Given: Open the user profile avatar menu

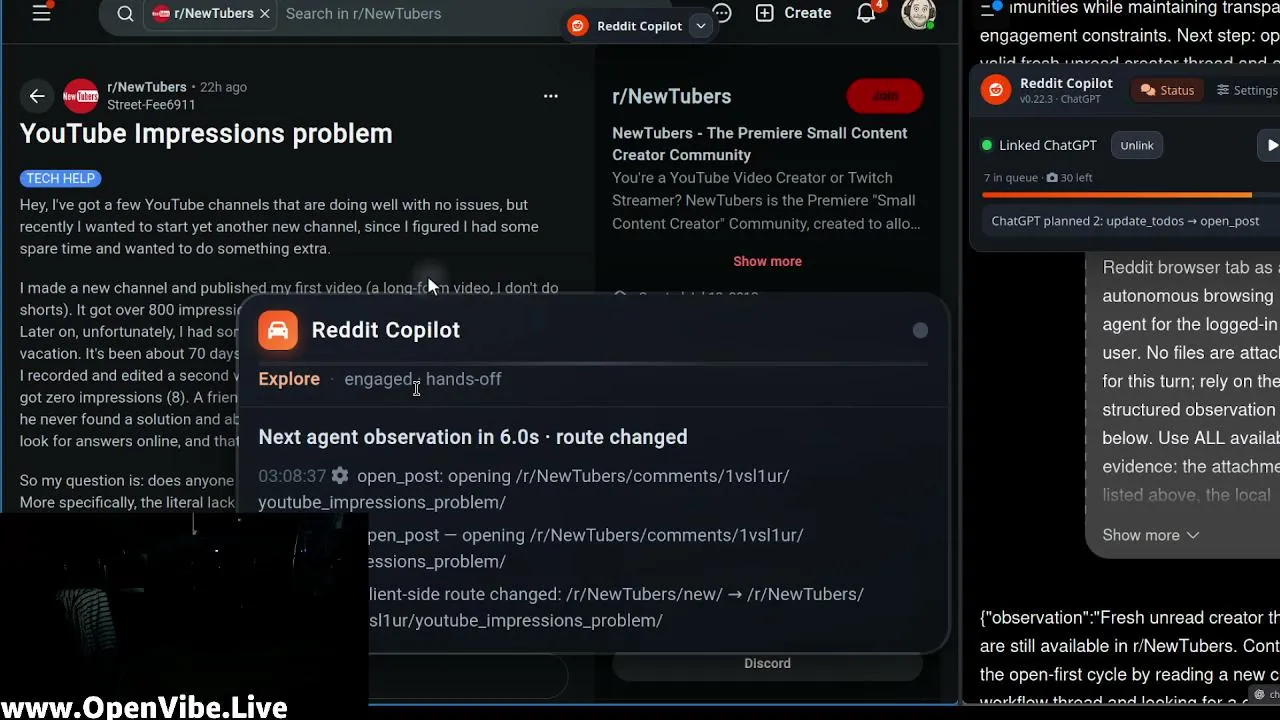Looking at the screenshot, I should [918, 13].
